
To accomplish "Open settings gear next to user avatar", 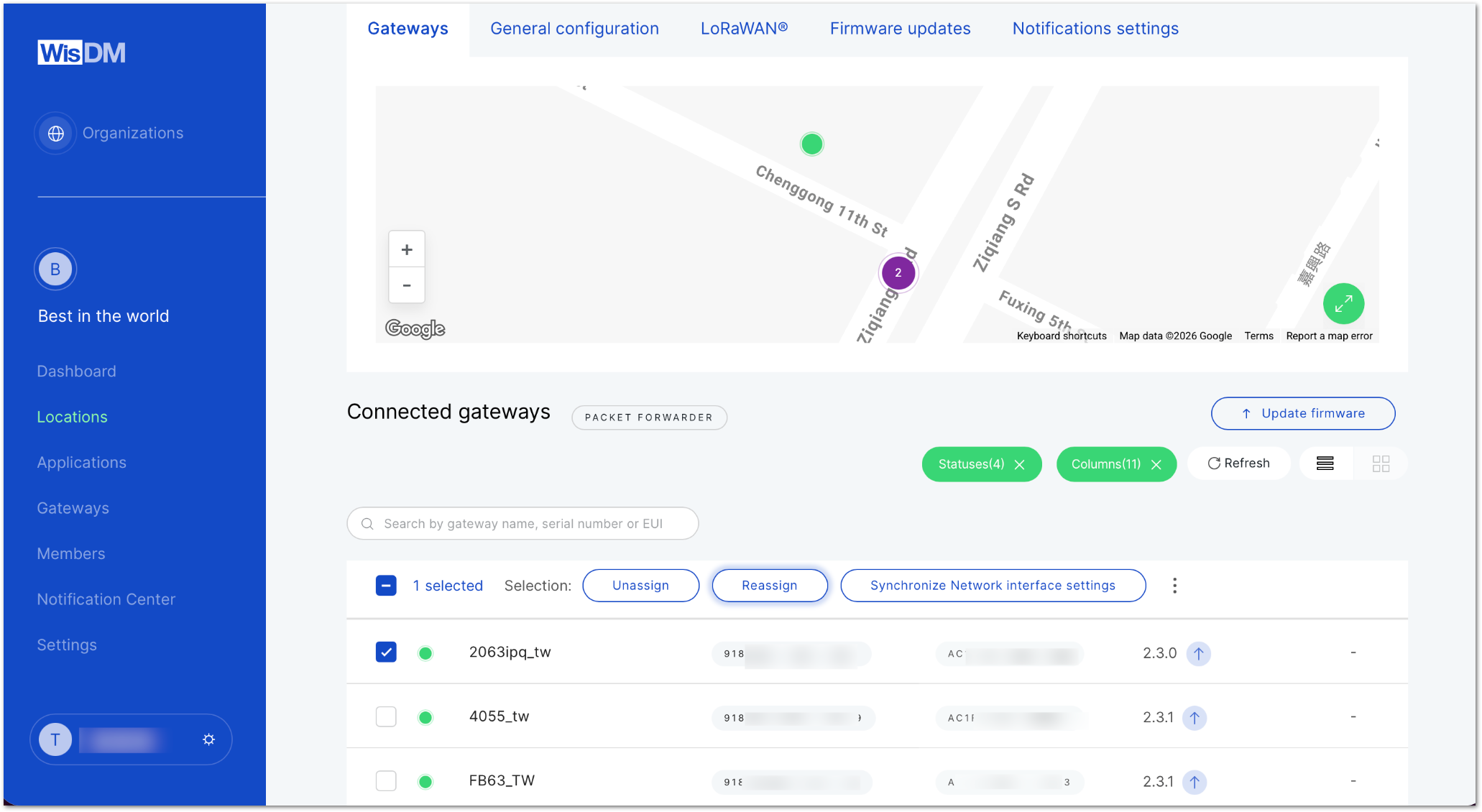I will [x=208, y=739].
